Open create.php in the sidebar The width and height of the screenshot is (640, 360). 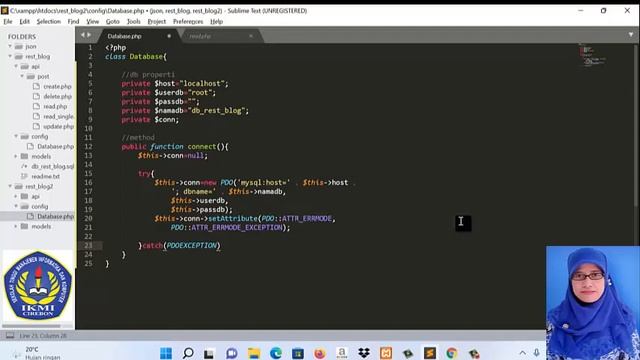pyautogui.click(x=57, y=87)
